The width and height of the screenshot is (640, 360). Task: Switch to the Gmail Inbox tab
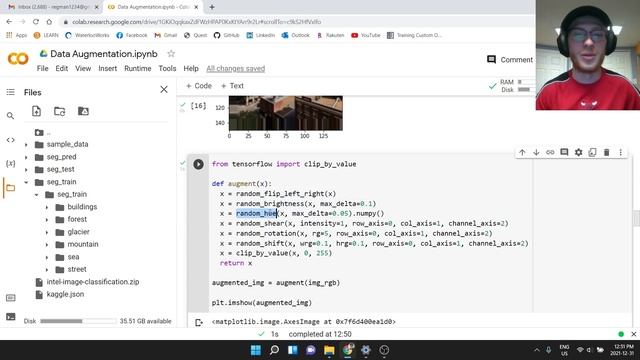(53, 7)
